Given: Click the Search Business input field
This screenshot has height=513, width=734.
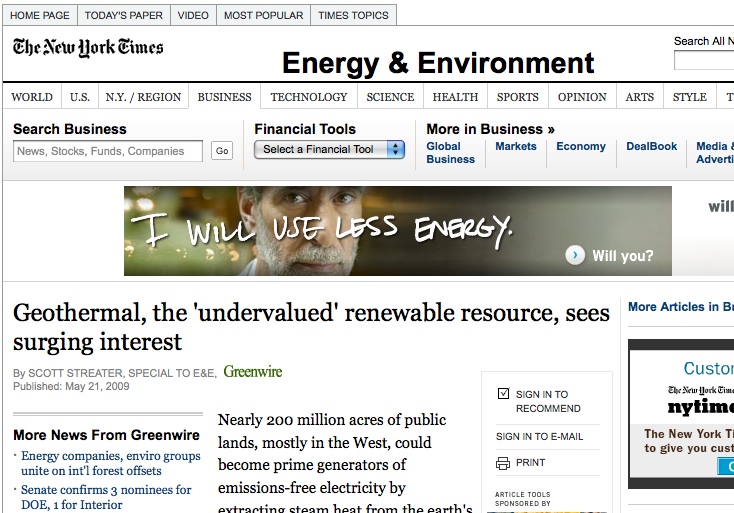Looking at the screenshot, I should pos(108,151).
